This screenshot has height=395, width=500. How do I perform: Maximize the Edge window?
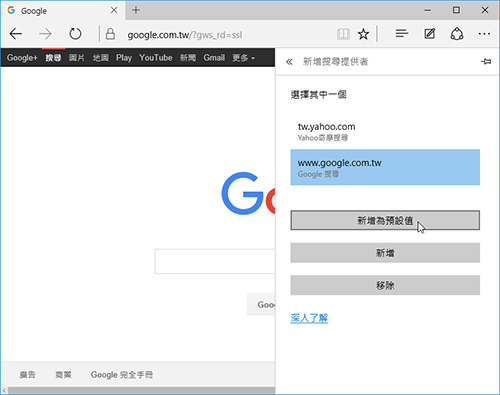click(456, 10)
